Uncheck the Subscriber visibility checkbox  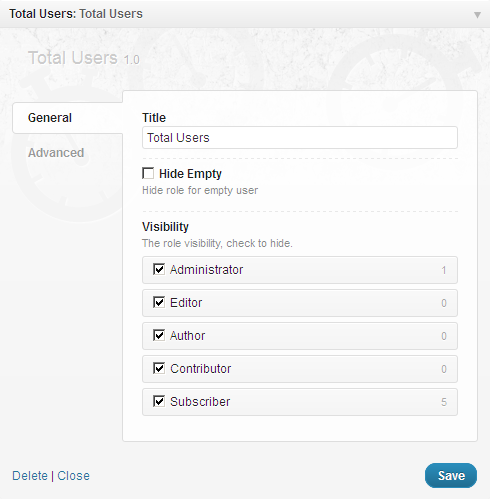pyautogui.click(x=159, y=401)
